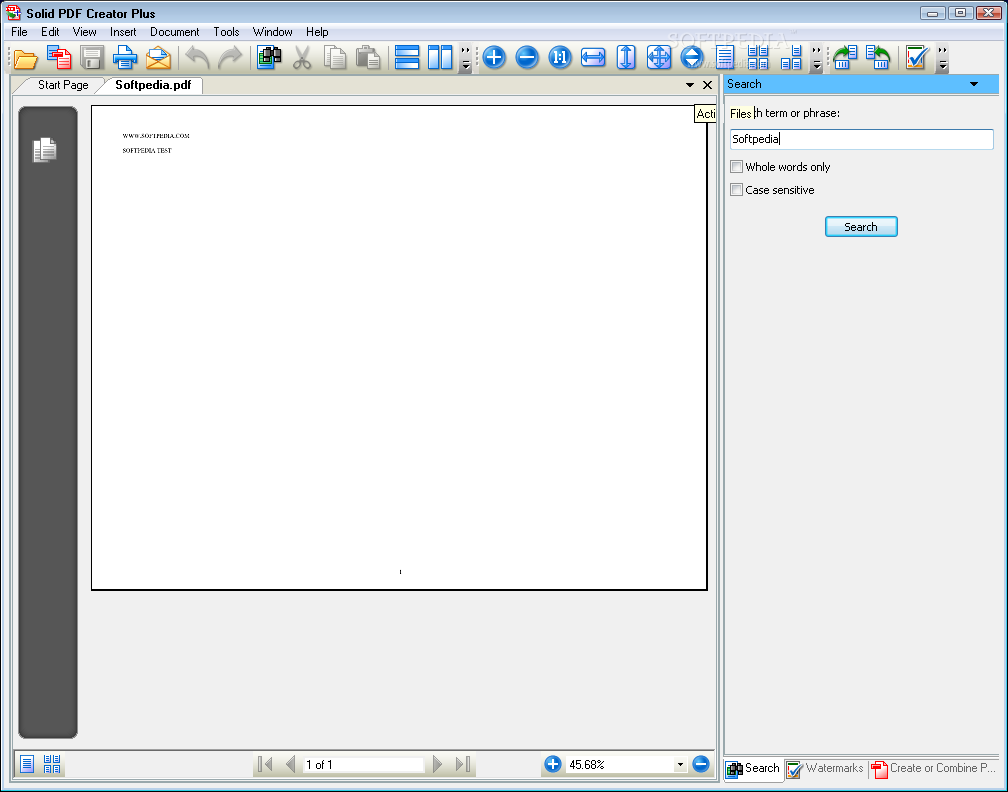Click the Print icon
Image resolution: width=1008 pixels, height=792 pixels.
click(125, 58)
